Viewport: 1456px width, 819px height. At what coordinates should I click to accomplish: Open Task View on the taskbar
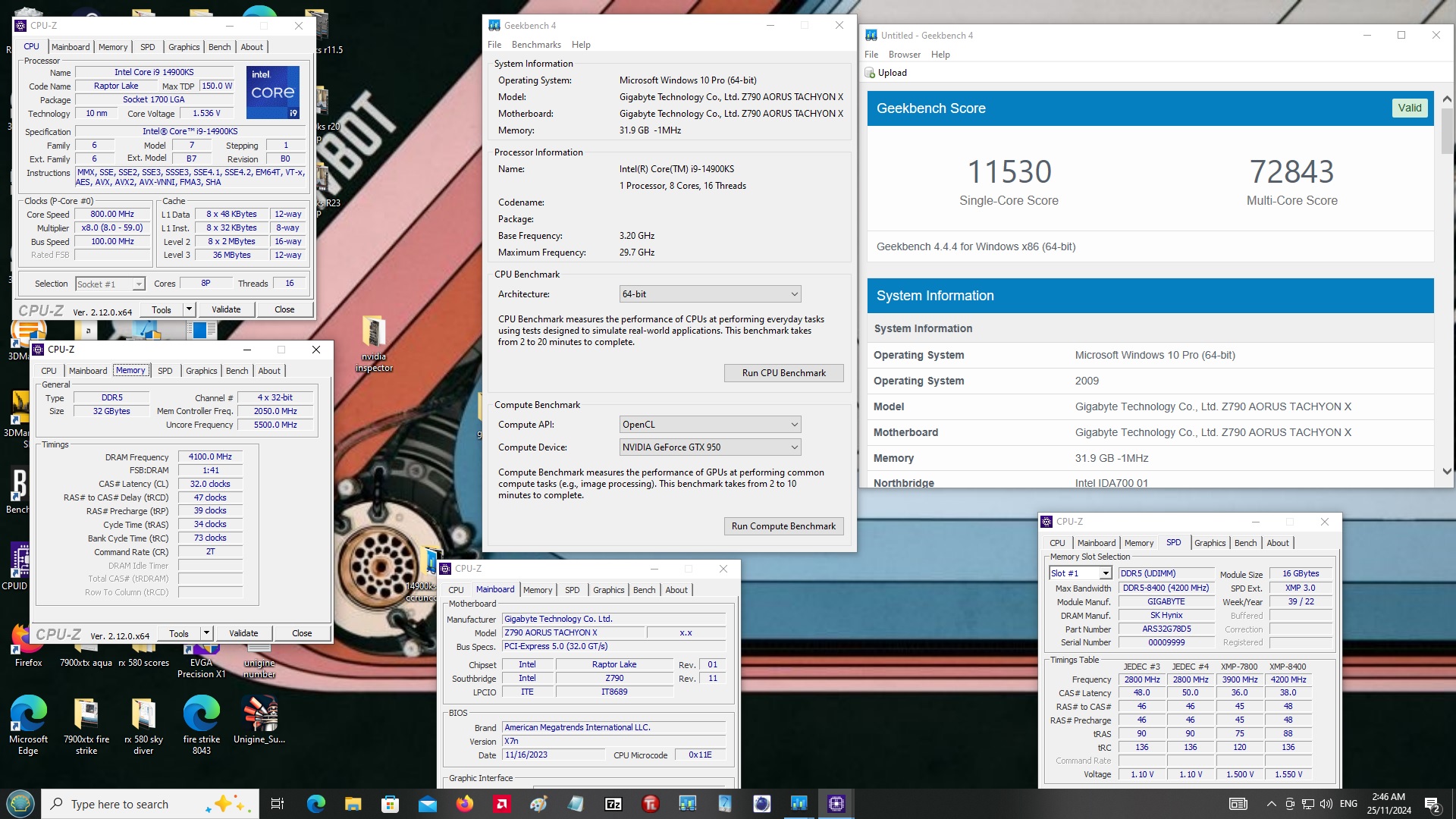(278, 804)
